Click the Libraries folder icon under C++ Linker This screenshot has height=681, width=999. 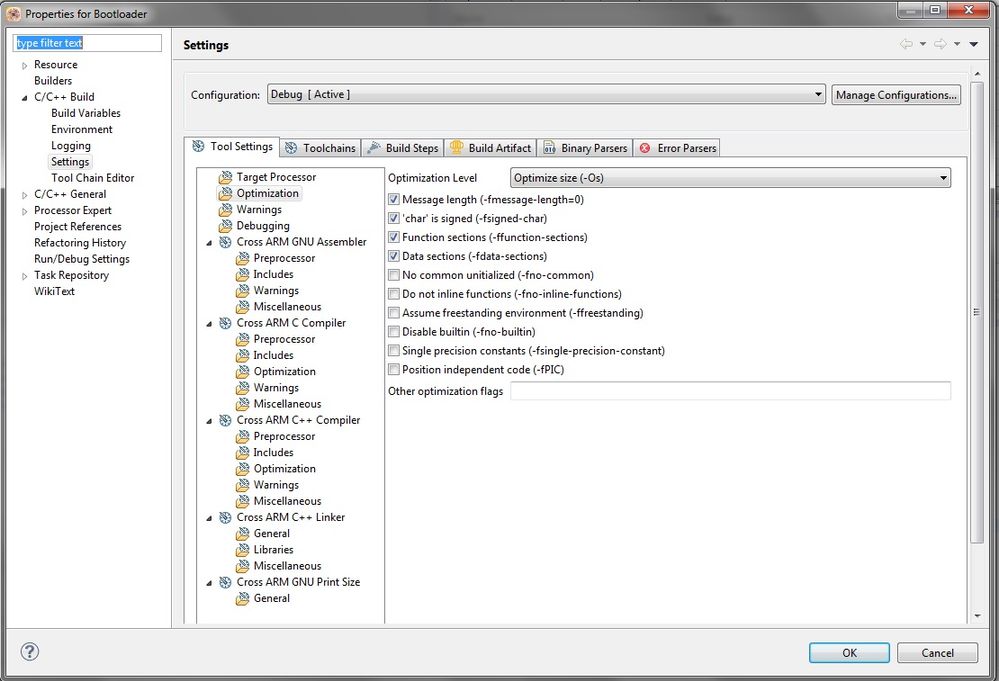(242, 550)
